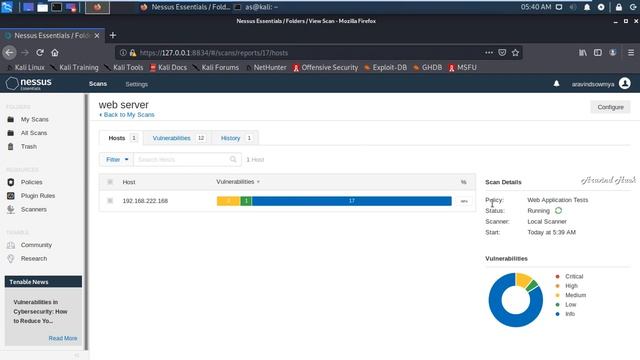Click the Critical legend color dot

tap(558, 276)
